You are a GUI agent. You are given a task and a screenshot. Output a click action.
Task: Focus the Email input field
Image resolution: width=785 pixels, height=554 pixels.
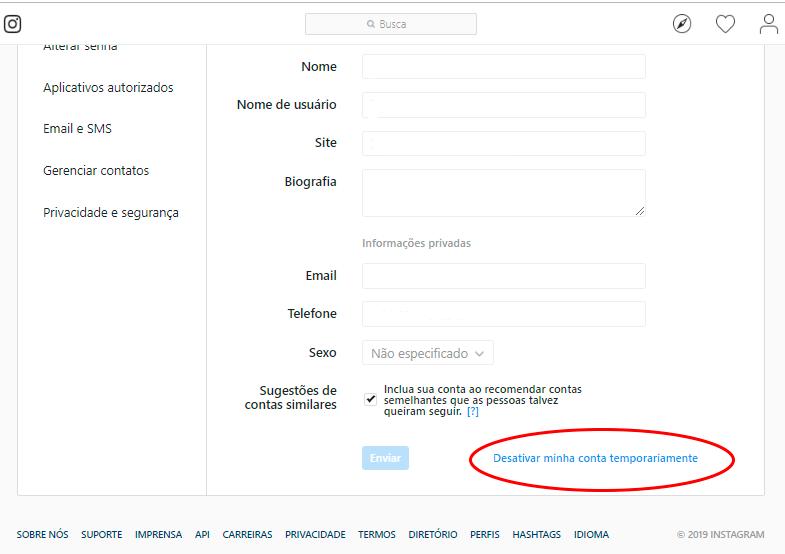(x=503, y=276)
